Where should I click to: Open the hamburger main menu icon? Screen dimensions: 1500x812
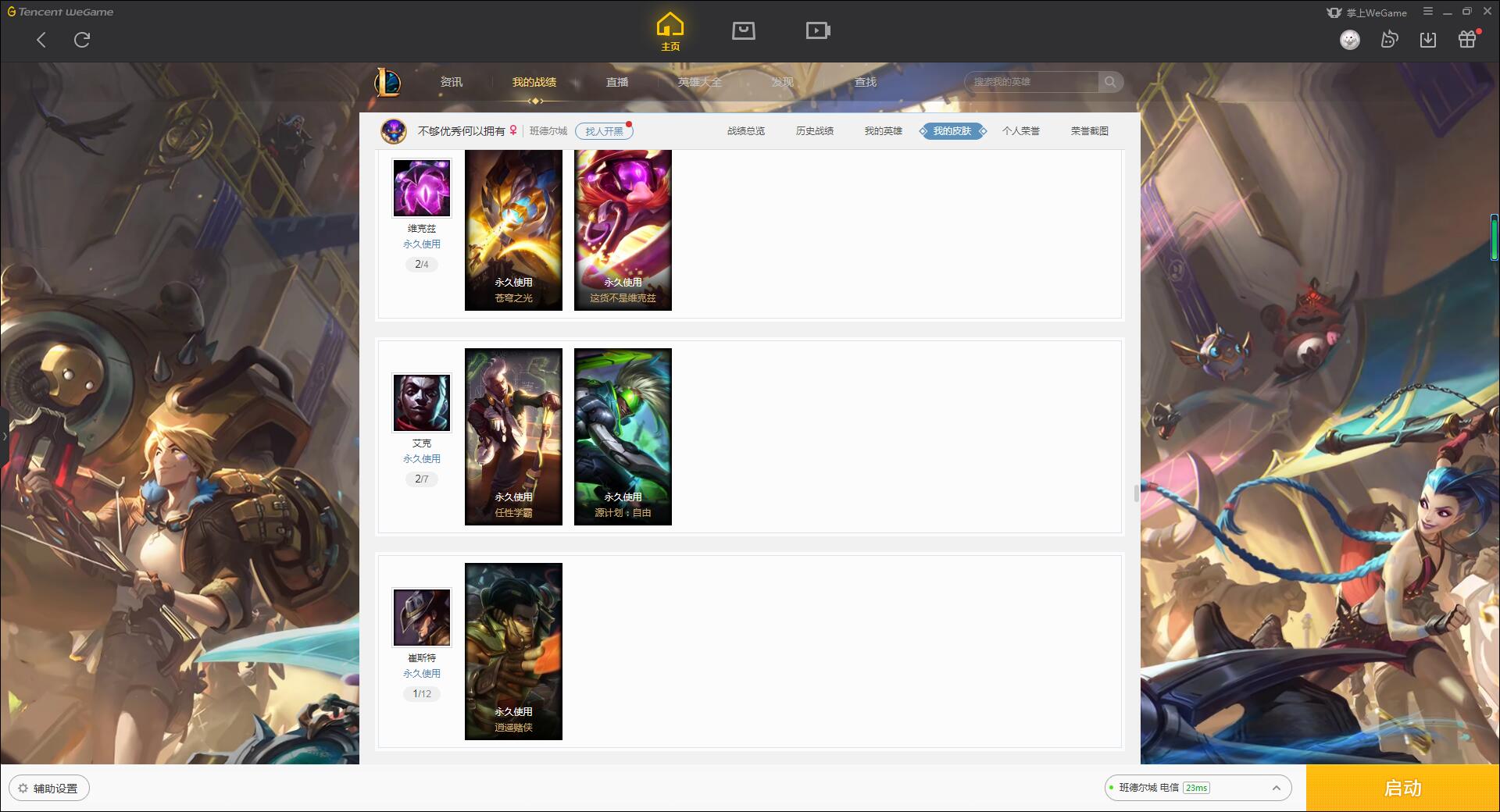point(1428,12)
